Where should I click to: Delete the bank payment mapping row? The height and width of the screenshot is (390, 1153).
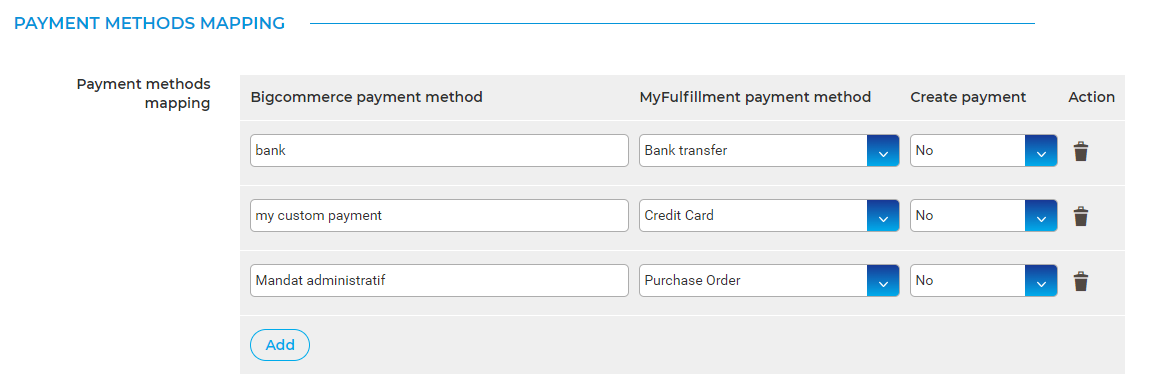[1080, 151]
